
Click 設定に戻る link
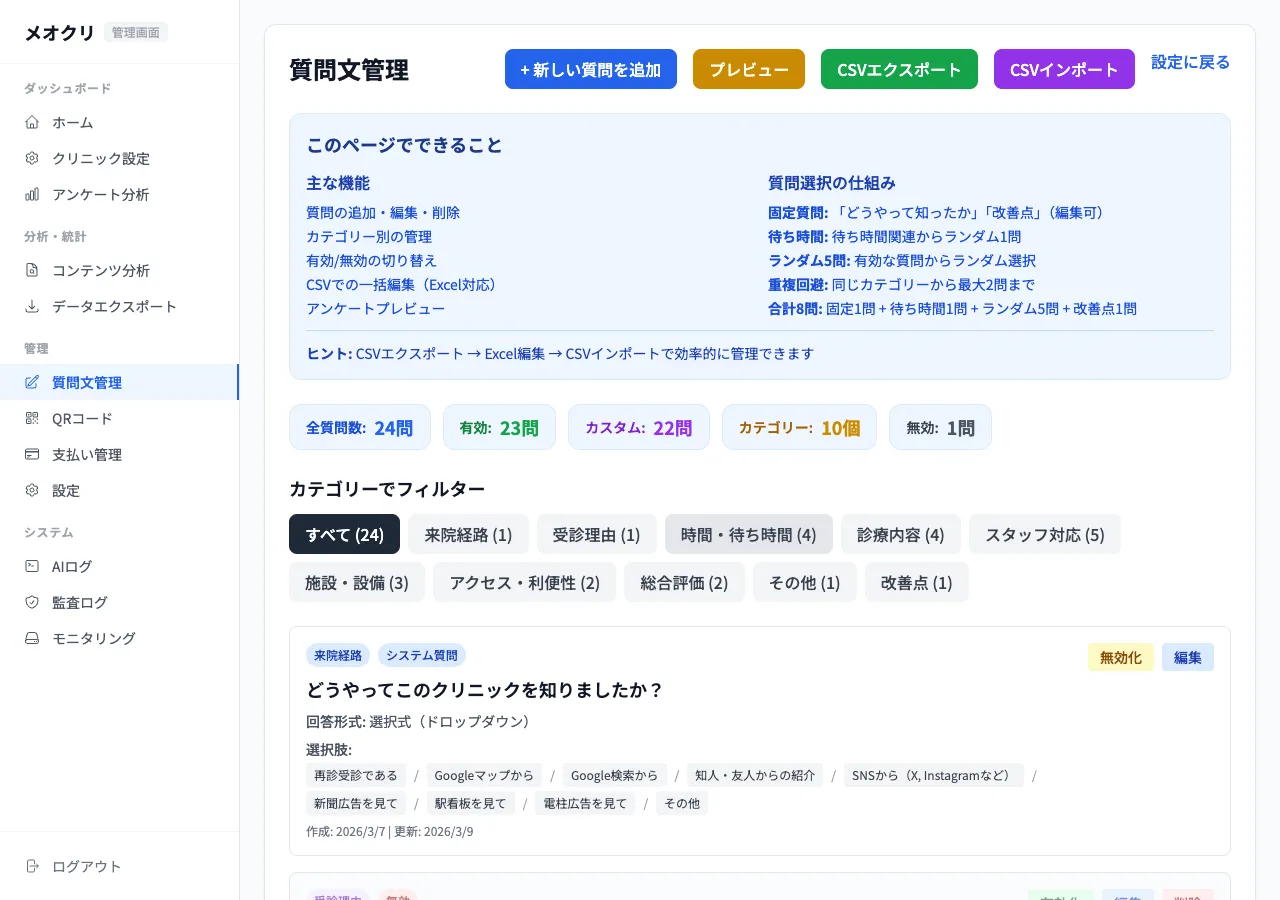(1190, 62)
